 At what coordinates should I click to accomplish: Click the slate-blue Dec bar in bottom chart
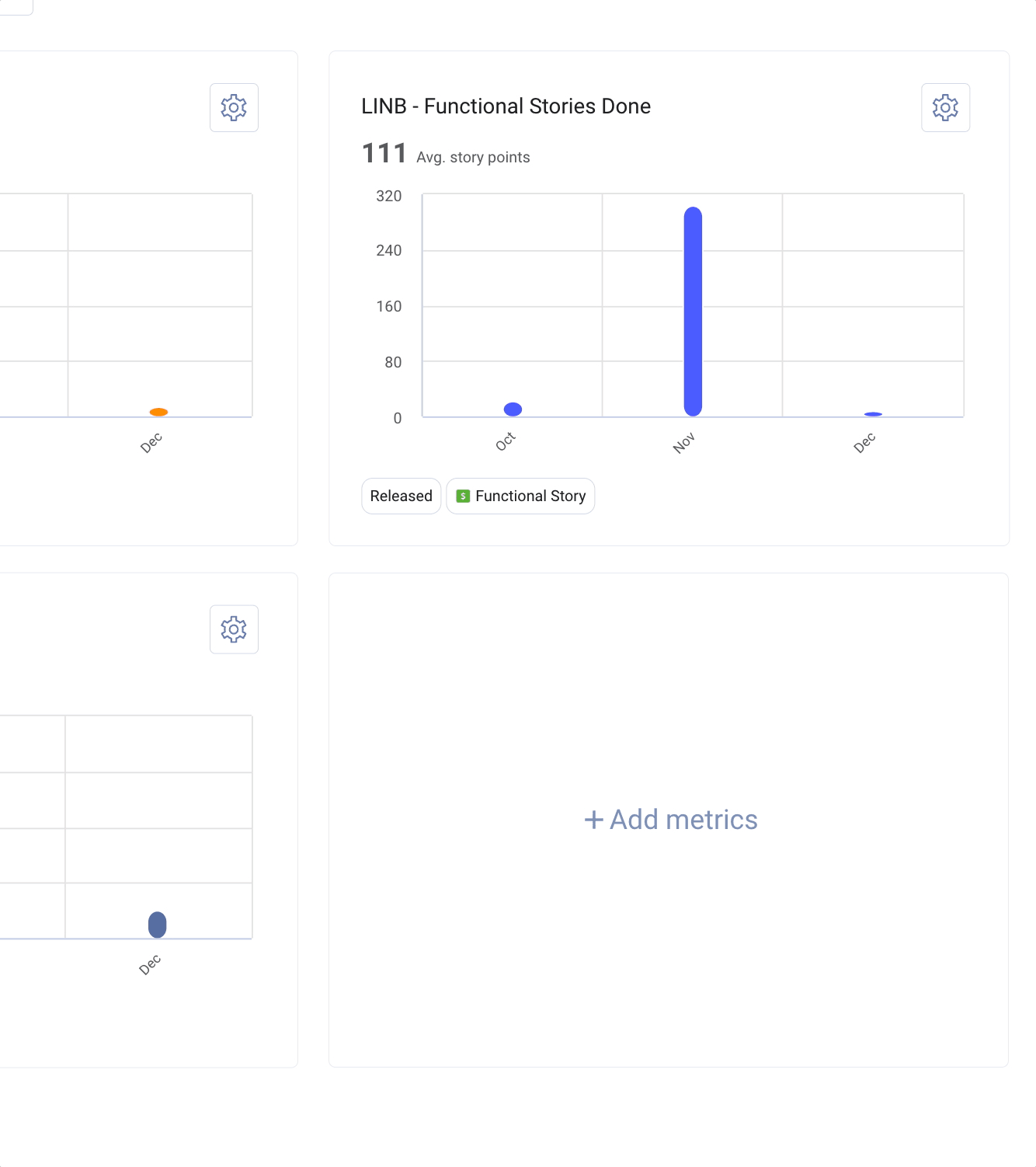[x=157, y=925]
